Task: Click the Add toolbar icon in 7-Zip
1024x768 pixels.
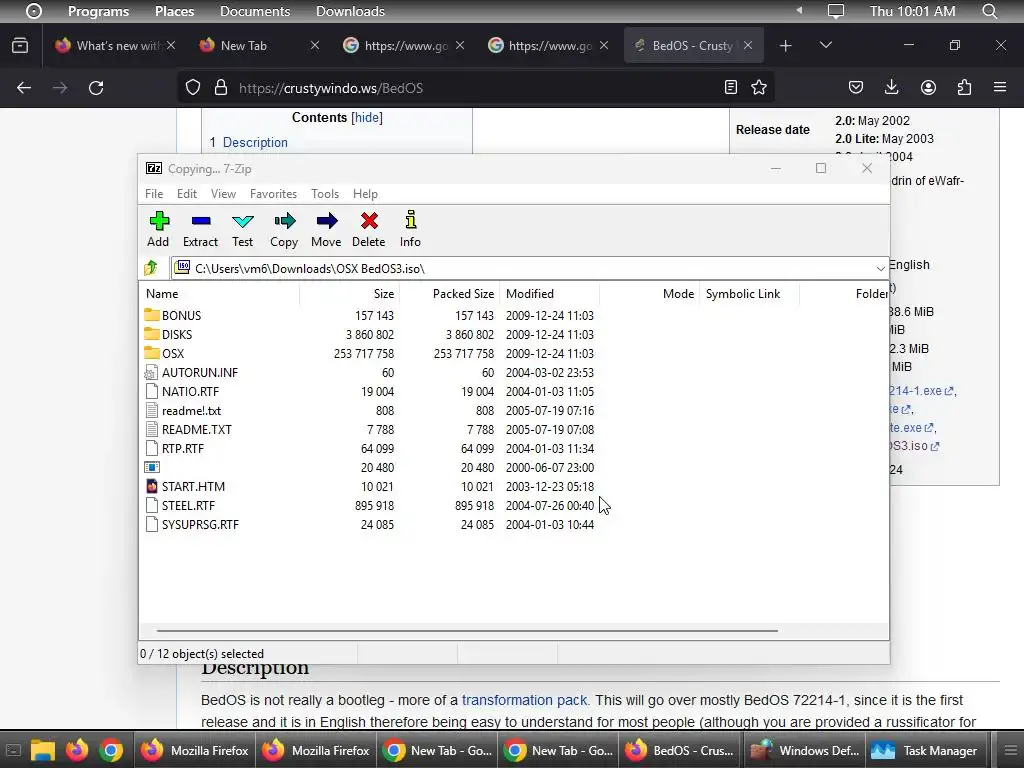Action: click(x=158, y=229)
